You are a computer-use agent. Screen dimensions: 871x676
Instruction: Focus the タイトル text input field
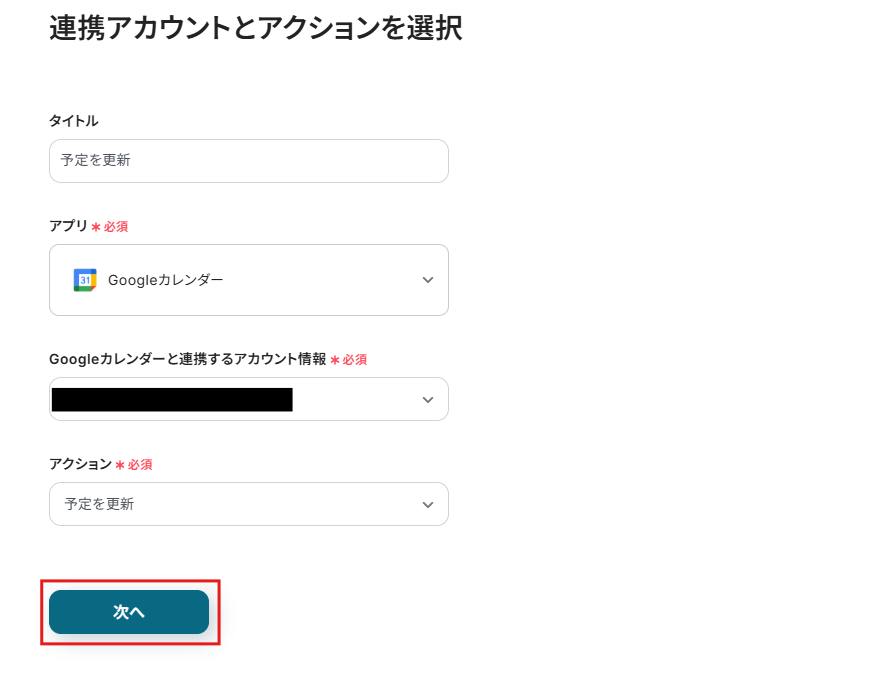pyautogui.click(x=248, y=161)
